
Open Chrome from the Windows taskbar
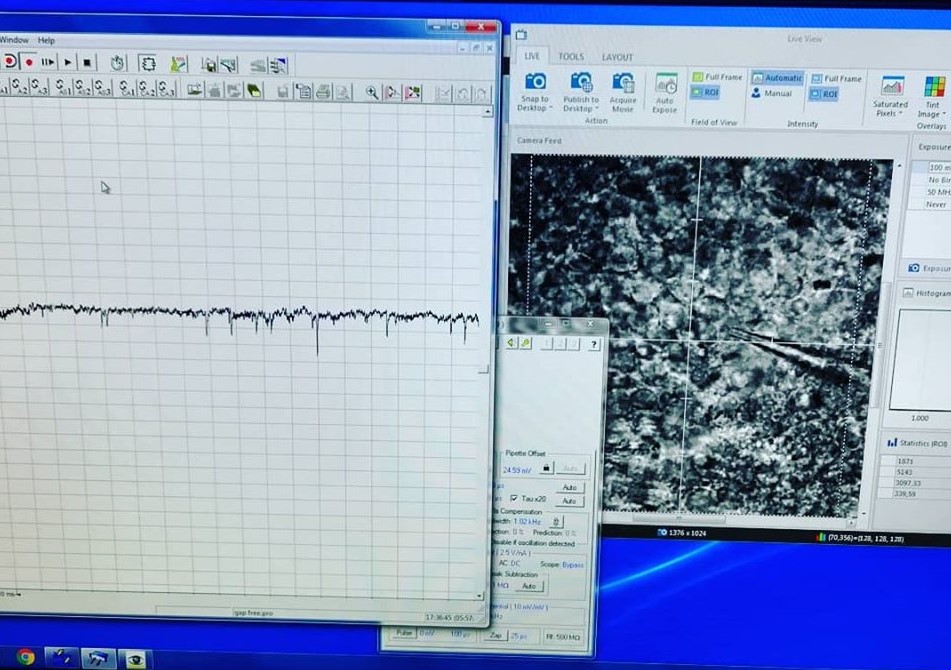[x=25, y=657]
